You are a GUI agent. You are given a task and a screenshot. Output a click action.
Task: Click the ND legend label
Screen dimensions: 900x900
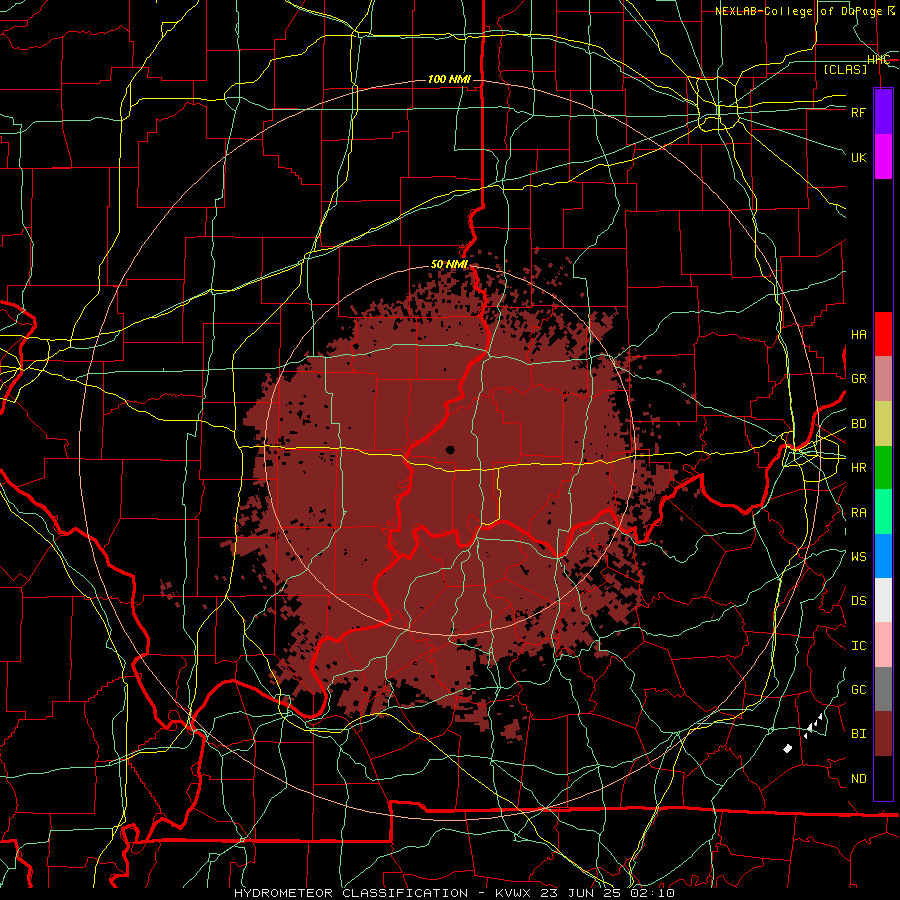pos(858,779)
